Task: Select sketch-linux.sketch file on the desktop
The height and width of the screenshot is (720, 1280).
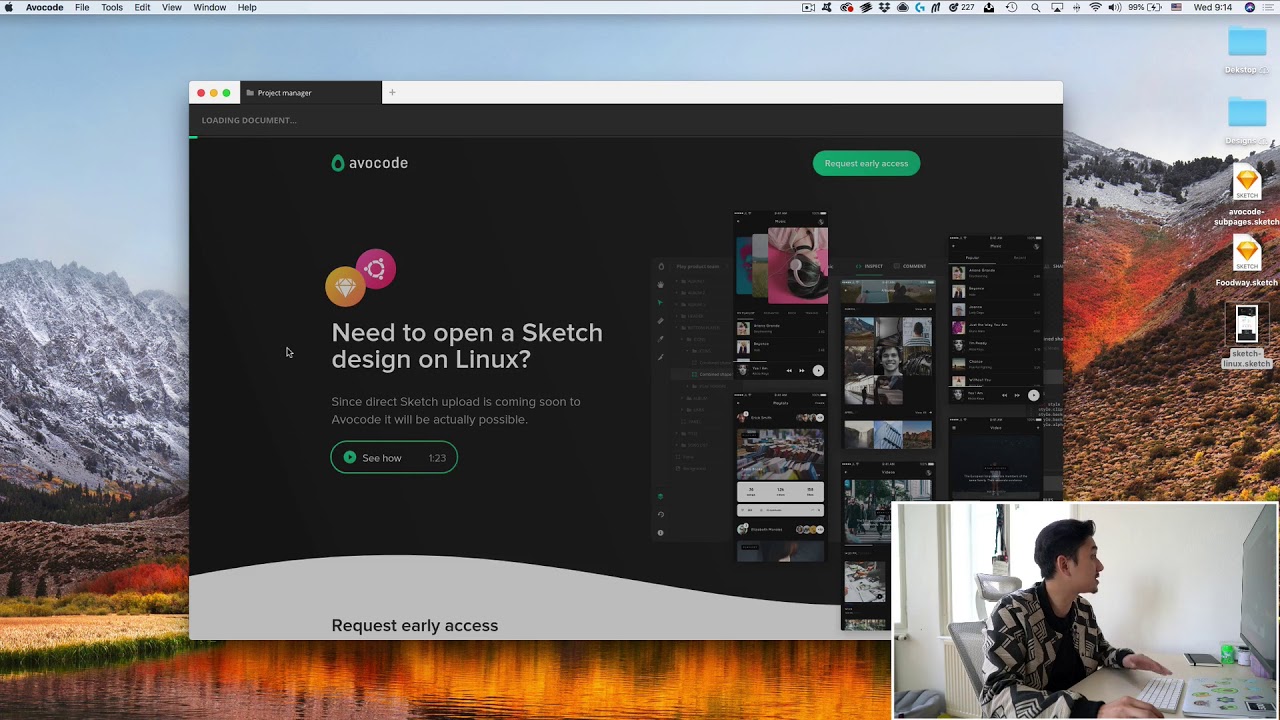Action: (1247, 335)
